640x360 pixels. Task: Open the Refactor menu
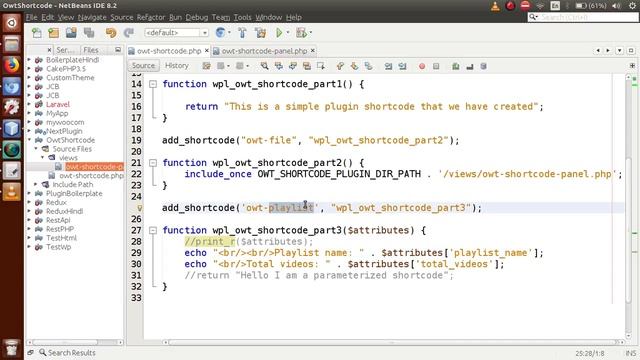[151, 17]
